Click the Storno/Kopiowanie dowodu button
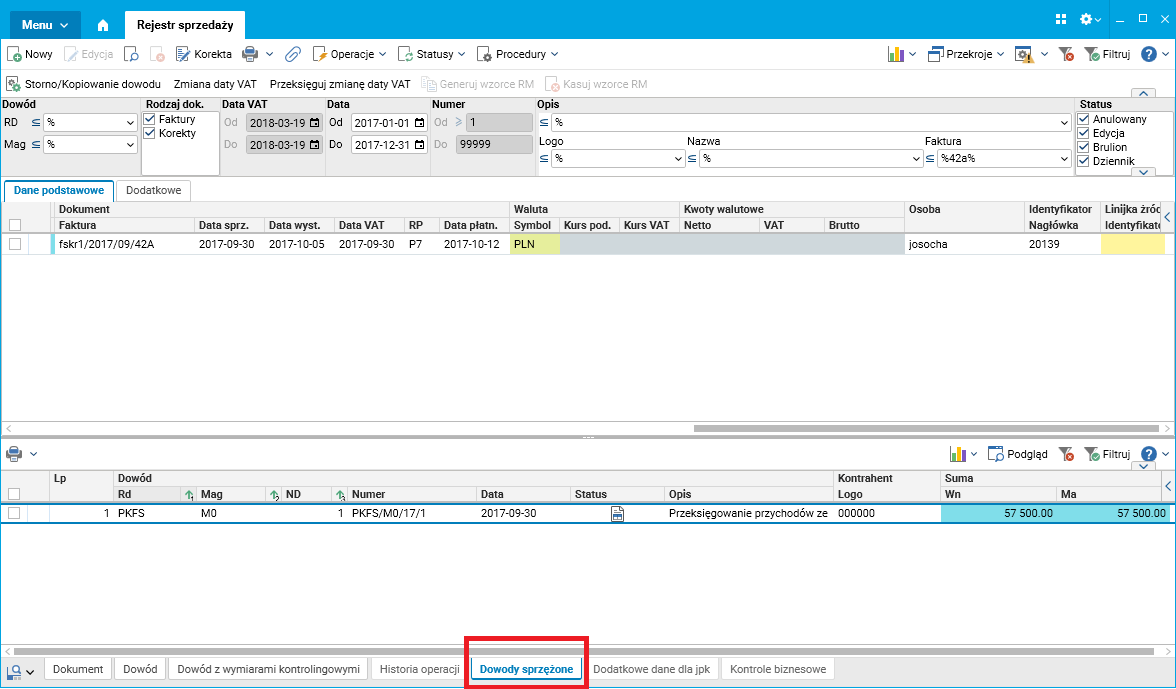1176x689 pixels. (x=84, y=85)
